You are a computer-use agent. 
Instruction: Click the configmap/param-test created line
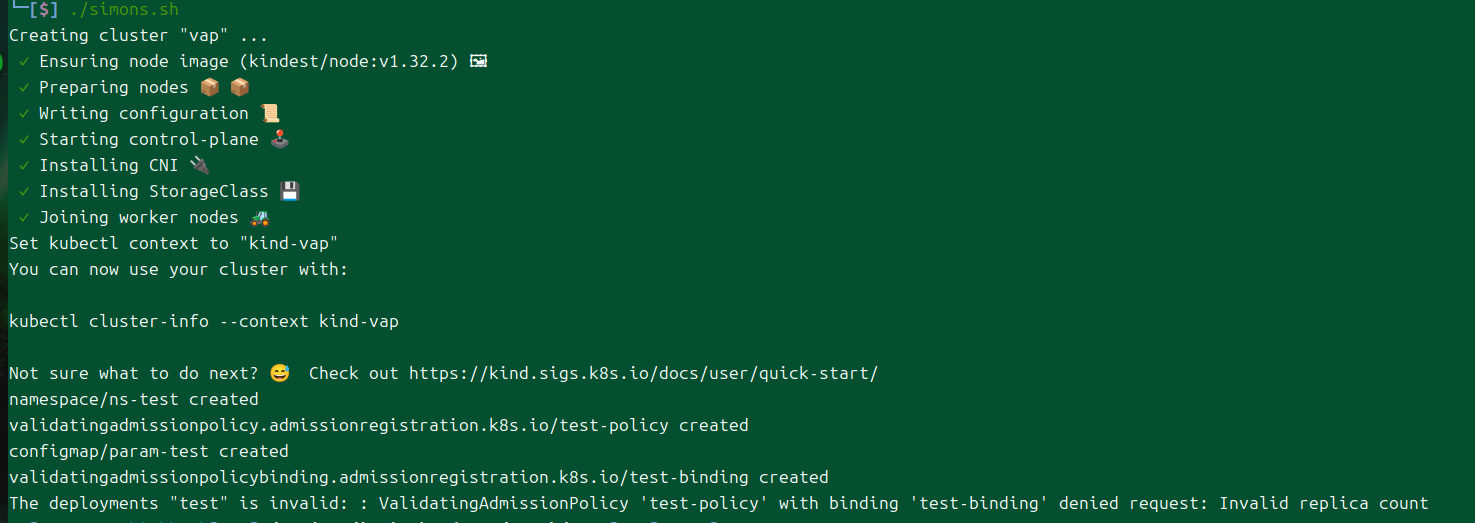click(149, 451)
